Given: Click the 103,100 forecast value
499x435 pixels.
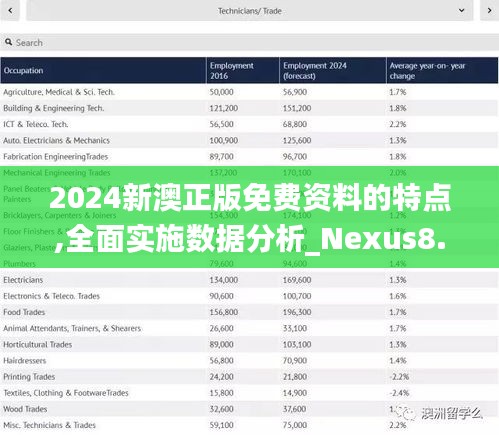Looking at the screenshot, I should point(297,345).
